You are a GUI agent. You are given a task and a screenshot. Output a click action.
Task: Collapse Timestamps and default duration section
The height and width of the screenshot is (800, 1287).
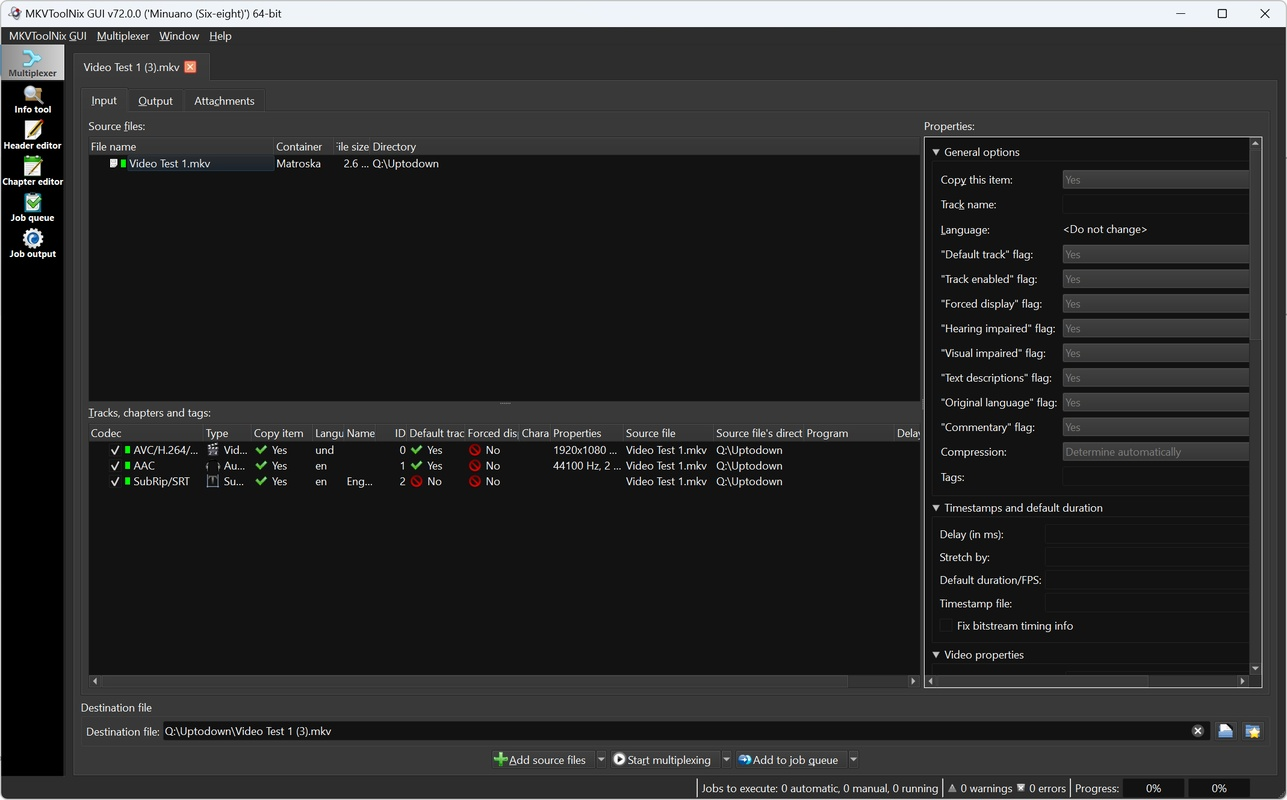936,508
